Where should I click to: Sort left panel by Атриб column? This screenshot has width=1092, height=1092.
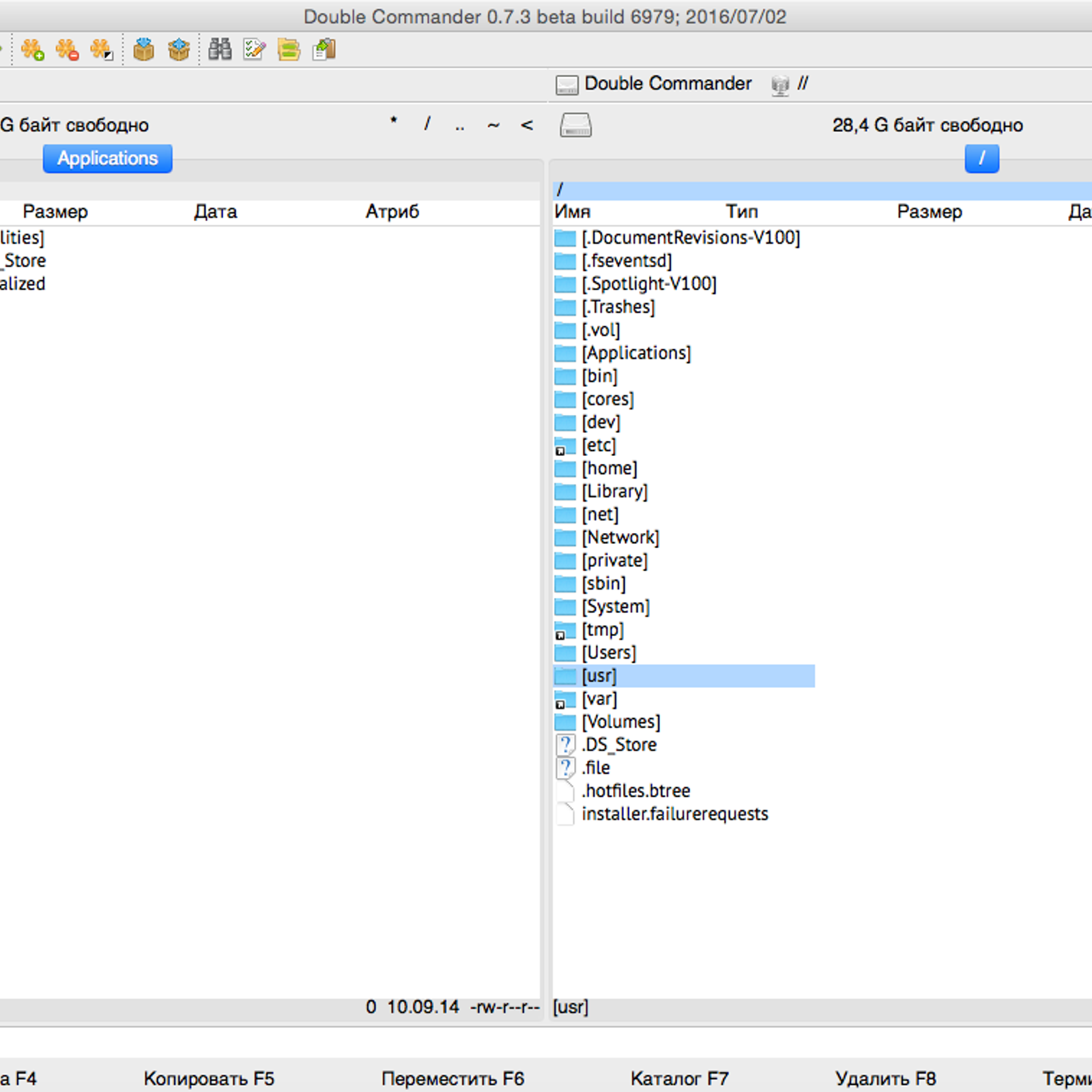pos(392,212)
